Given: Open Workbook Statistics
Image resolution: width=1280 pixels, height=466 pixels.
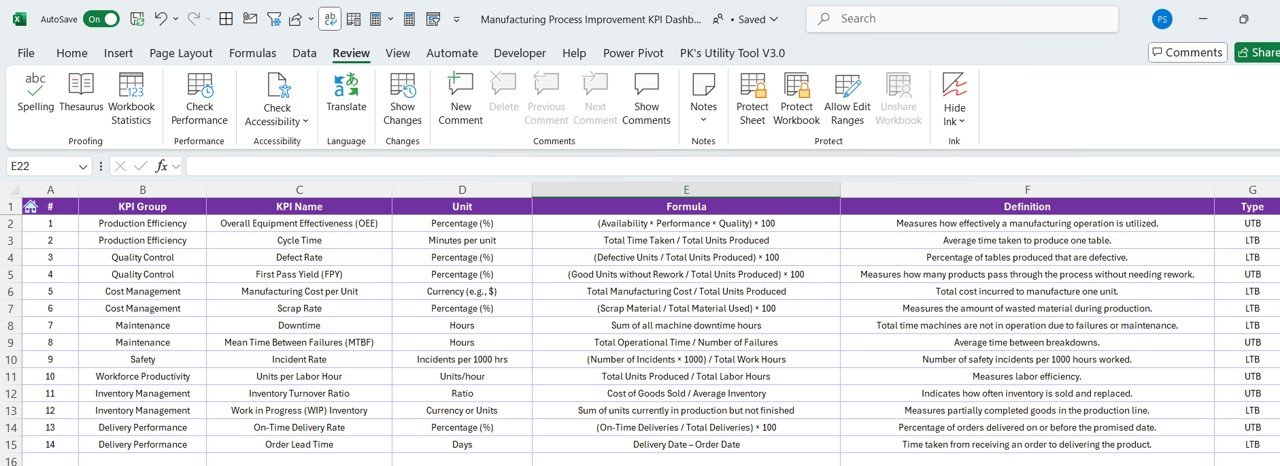Looking at the screenshot, I should [x=131, y=98].
